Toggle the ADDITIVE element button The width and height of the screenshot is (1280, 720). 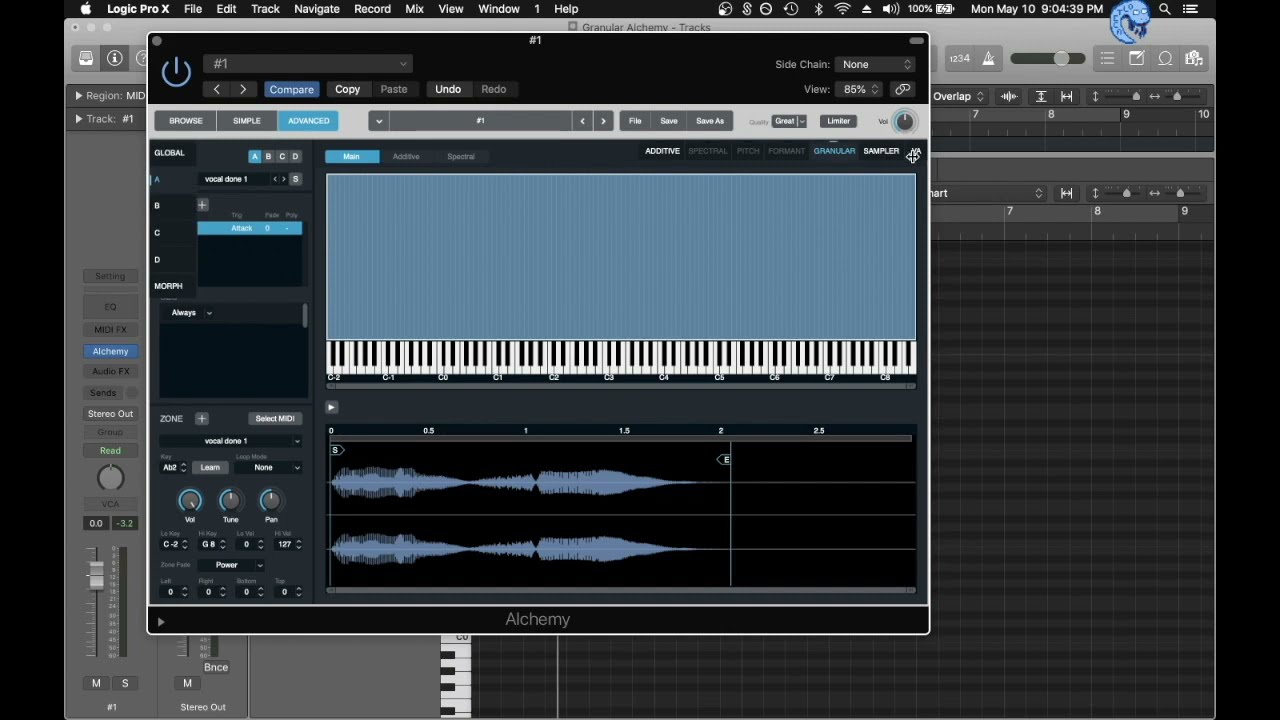tap(662, 151)
